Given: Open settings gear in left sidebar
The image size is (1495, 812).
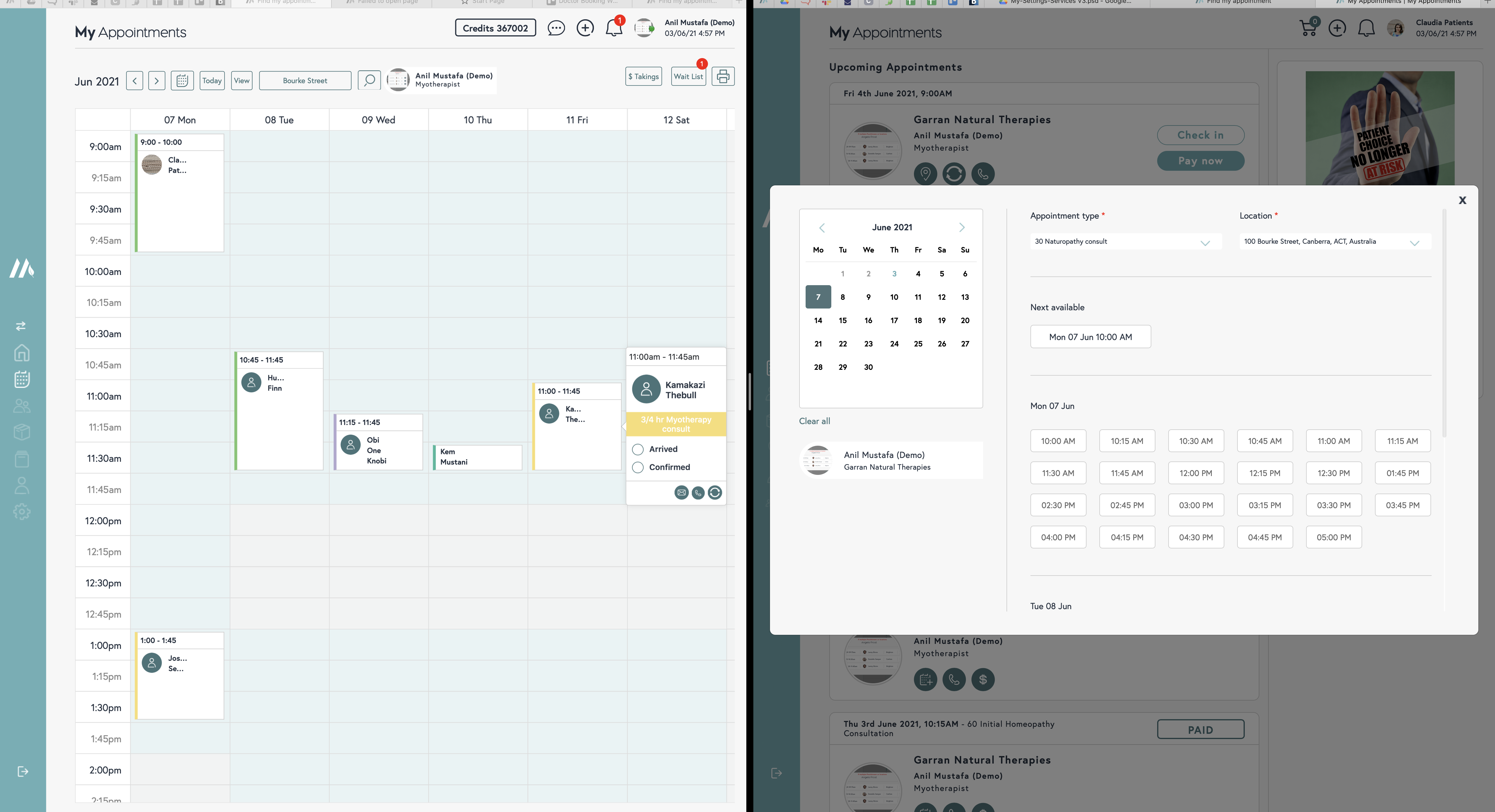Looking at the screenshot, I should pyautogui.click(x=22, y=512).
